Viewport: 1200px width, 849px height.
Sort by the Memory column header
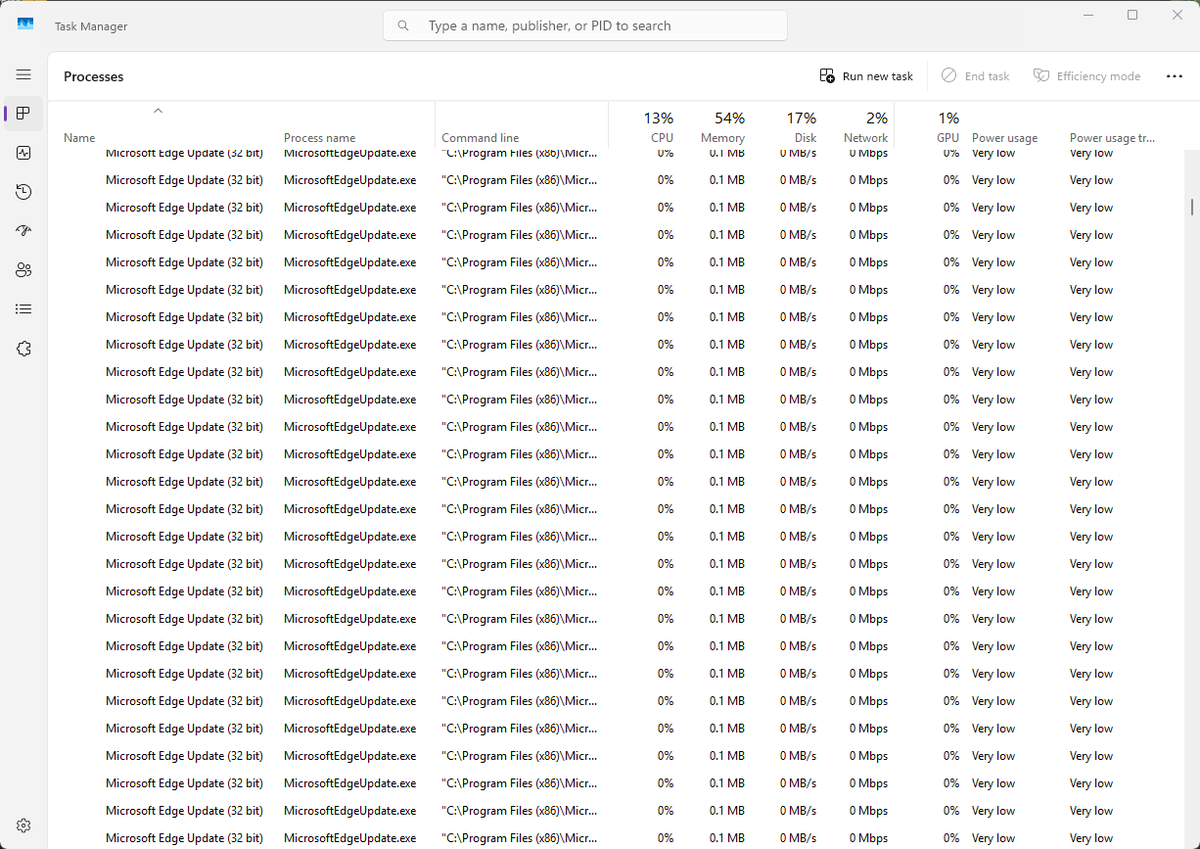coord(717,126)
